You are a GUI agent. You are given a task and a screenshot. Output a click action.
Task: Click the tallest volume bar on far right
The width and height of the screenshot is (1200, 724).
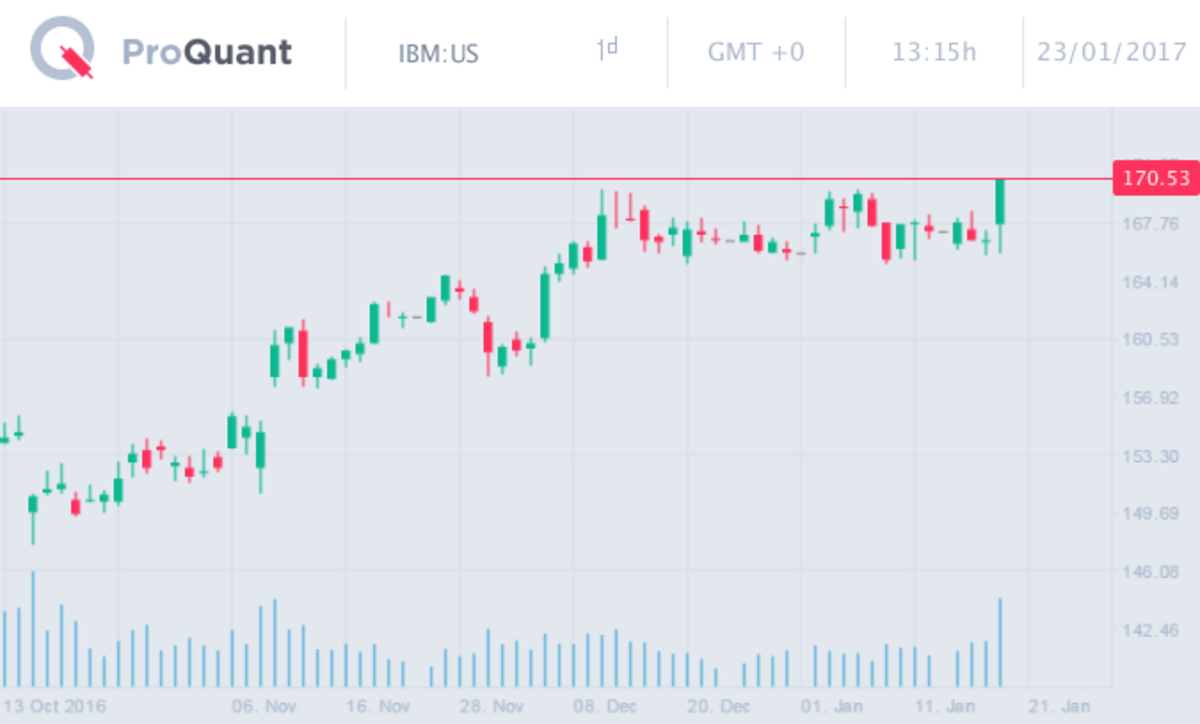point(1000,642)
